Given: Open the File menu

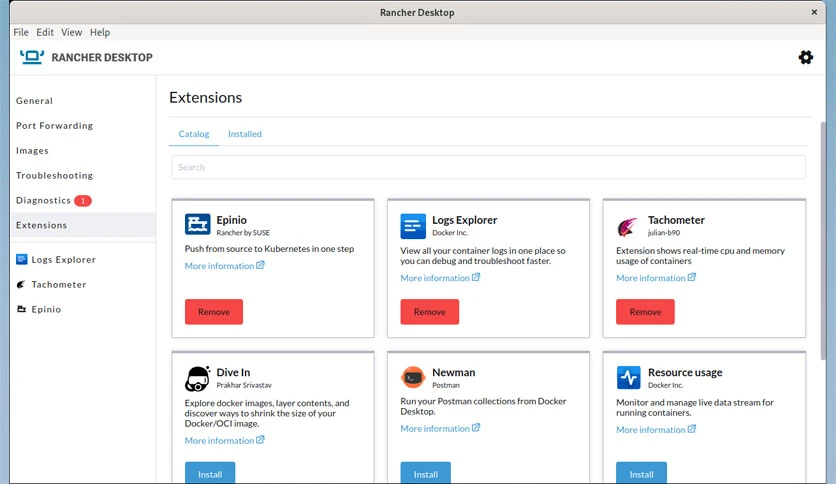Looking at the screenshot, I should click(x=21, y=33).
